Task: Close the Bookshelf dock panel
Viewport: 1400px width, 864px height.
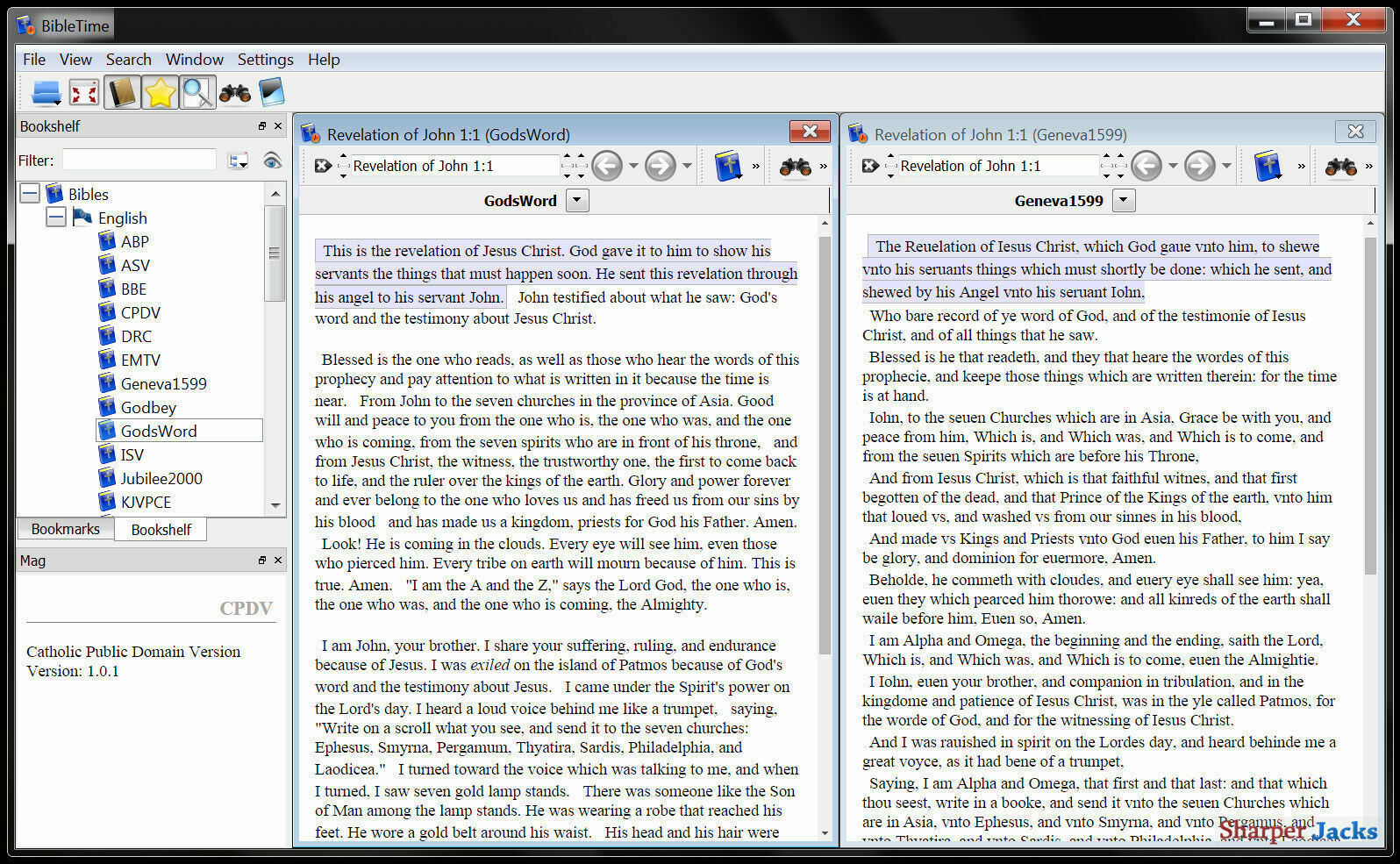Action: pos(278,126)
